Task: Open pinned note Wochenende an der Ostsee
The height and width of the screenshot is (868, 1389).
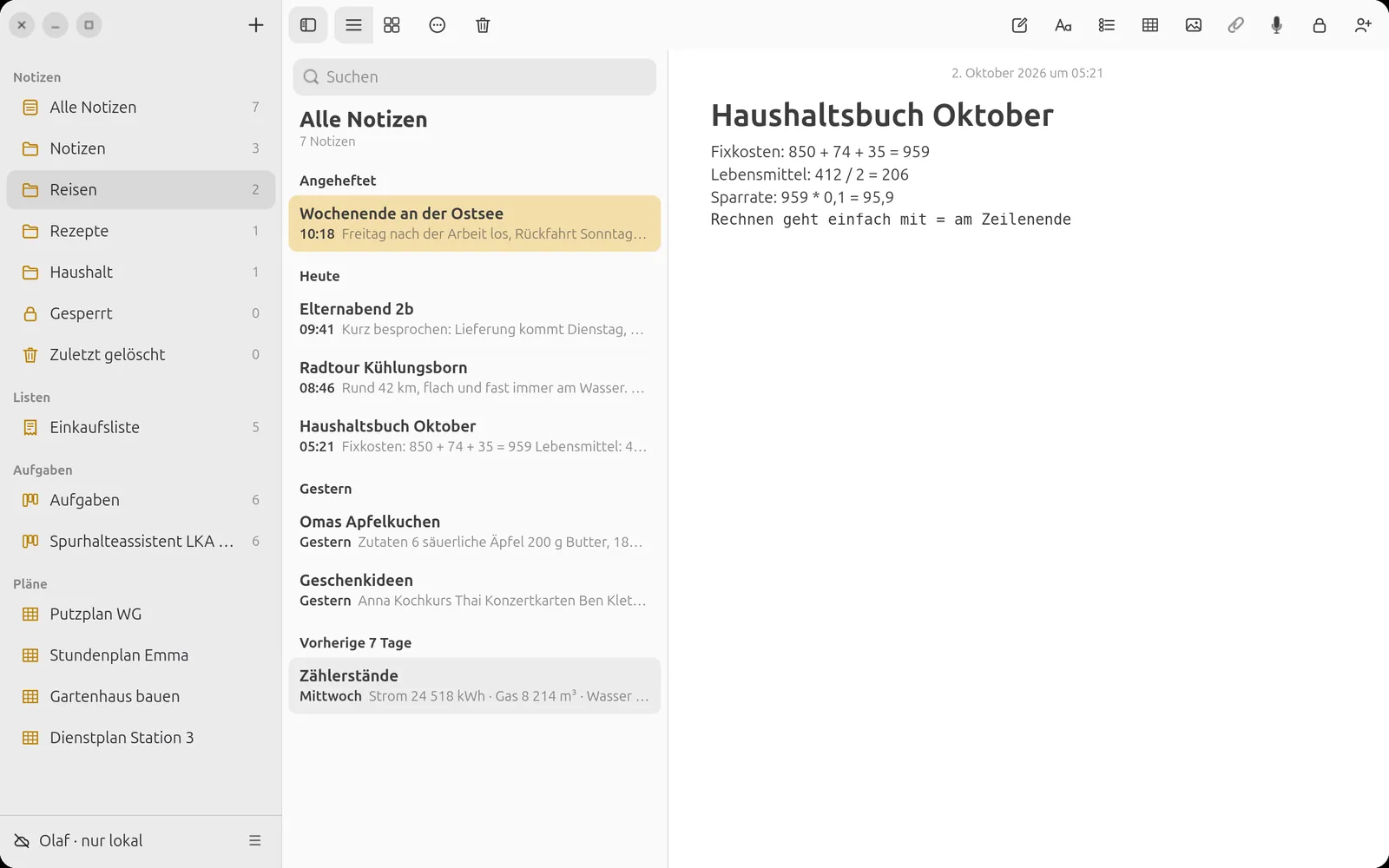Action: (x=474, y=223)
